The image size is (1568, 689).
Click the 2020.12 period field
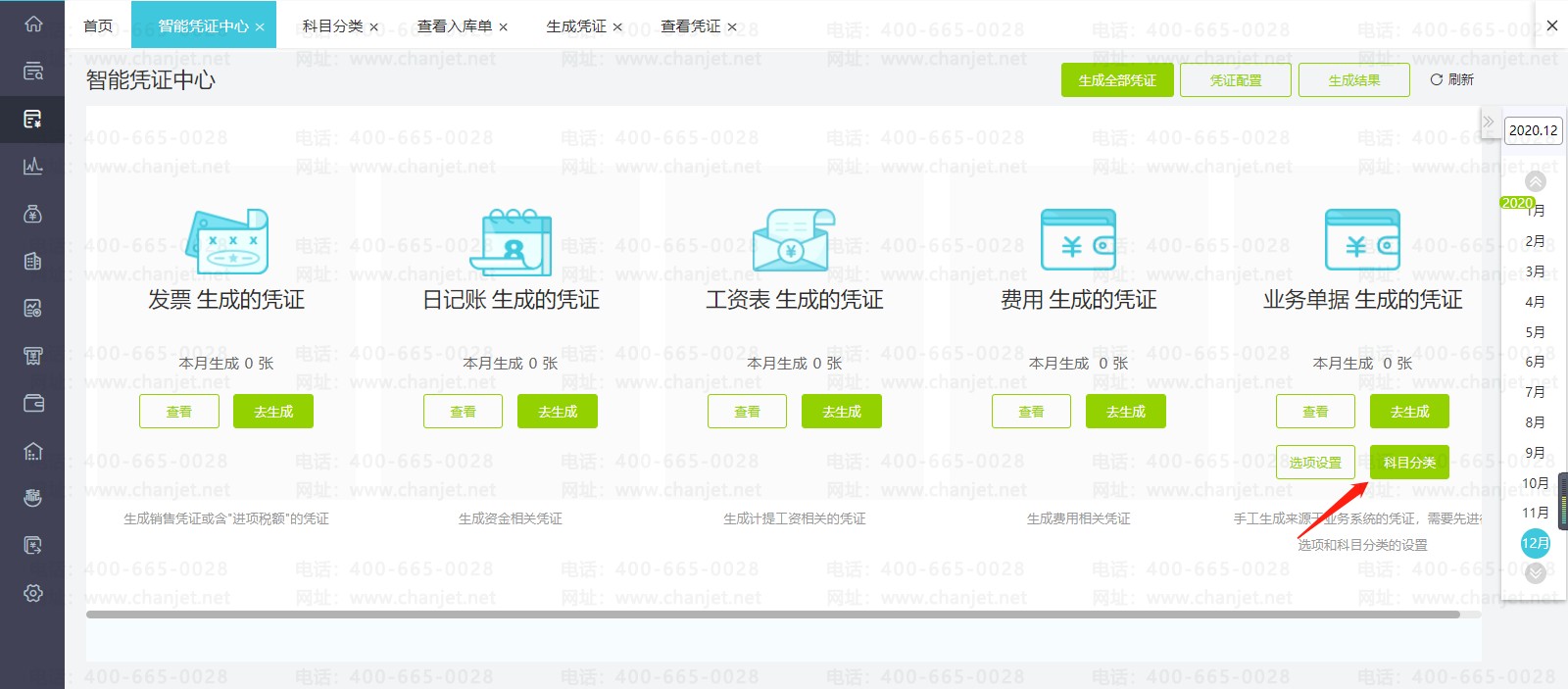pyautogui.click(x=1534, y=130)
